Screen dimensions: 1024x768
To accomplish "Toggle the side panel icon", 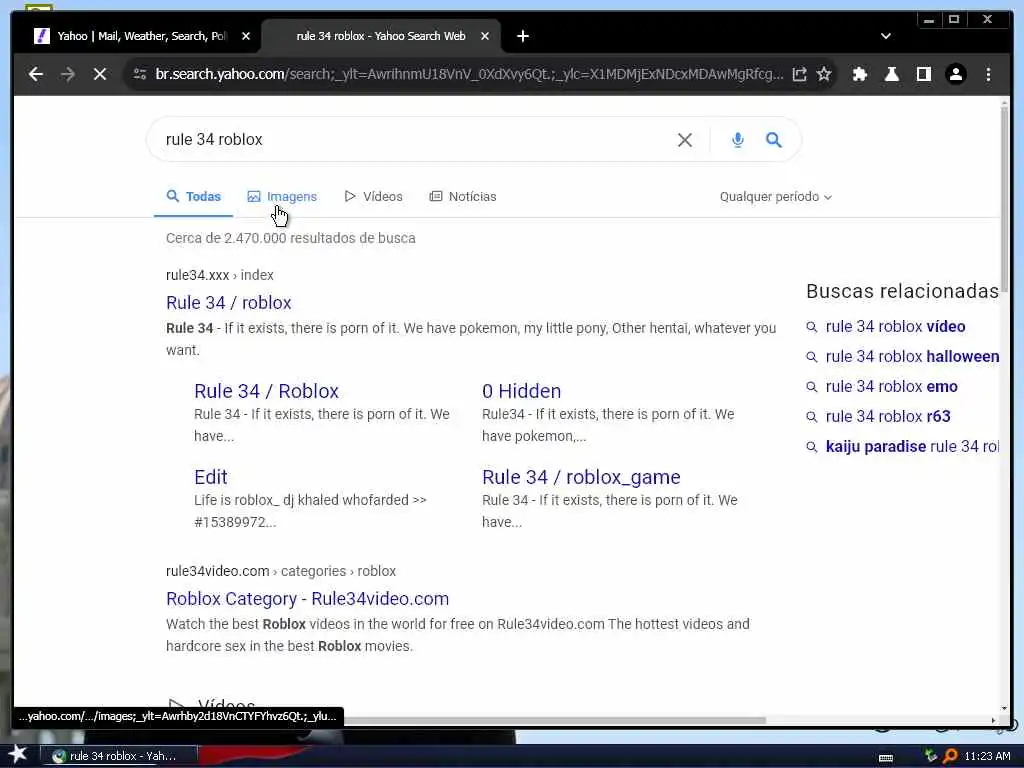I will 923,74.
